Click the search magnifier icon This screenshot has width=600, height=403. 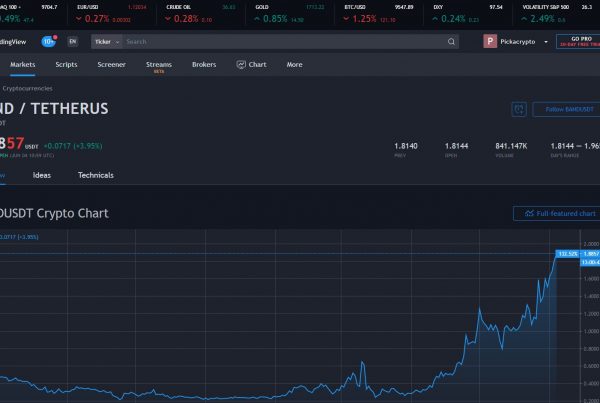452,41
